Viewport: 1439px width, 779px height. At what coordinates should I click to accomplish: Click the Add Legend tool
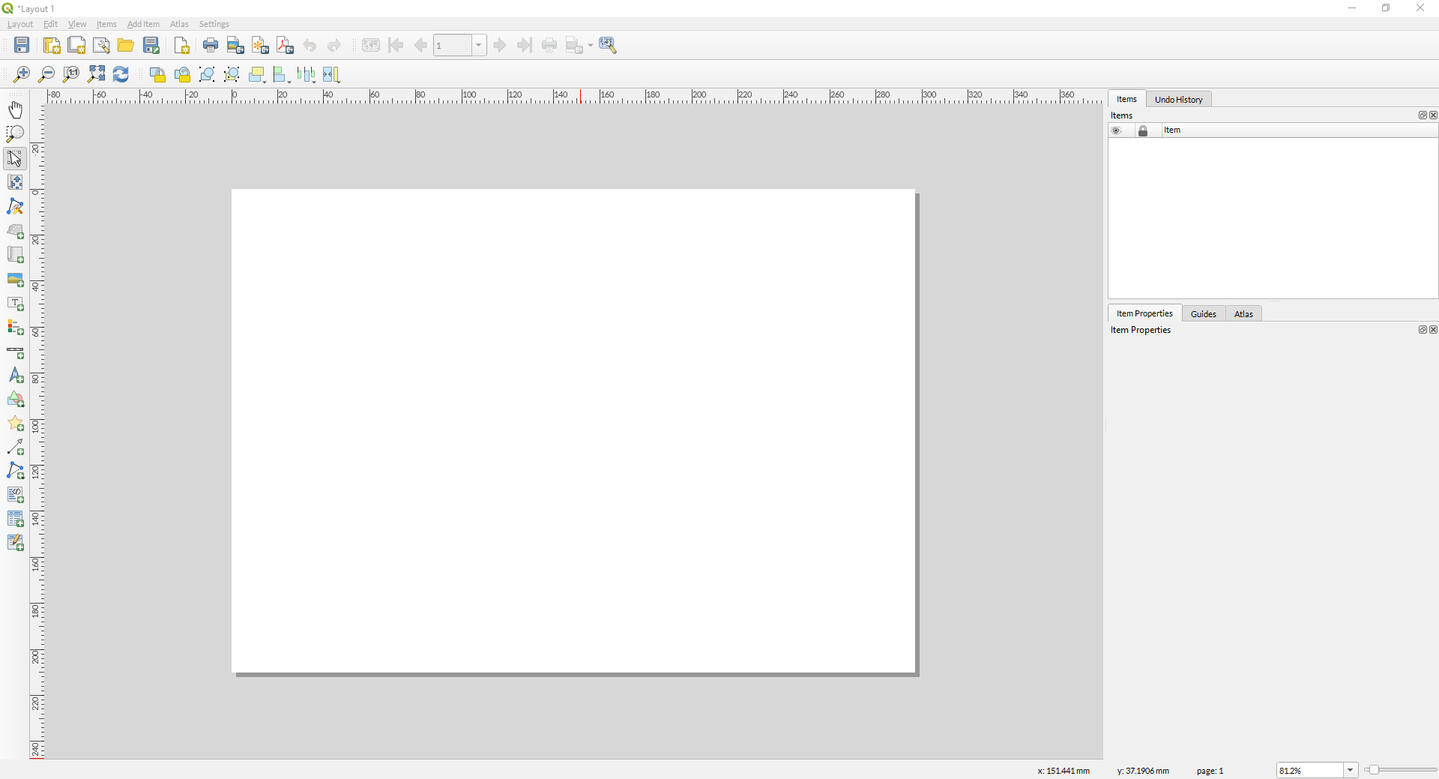[x=15, y=327]
